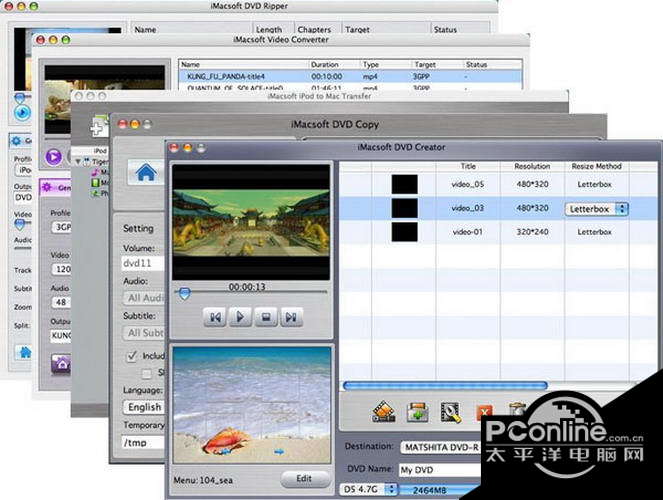Click the 480*320 resolution of video_05
Viewport: 663px width, 500px height.
[532, 184]
